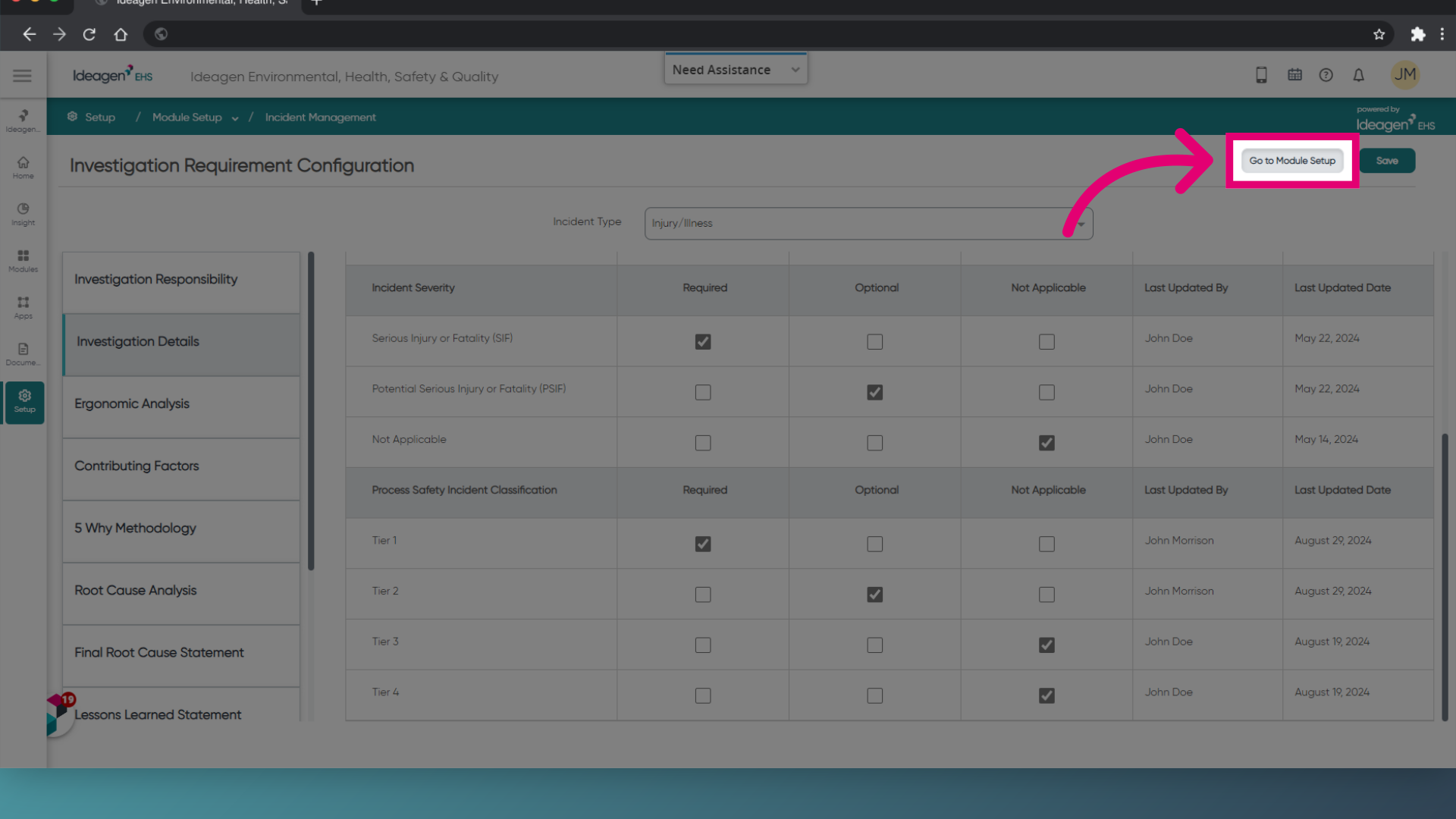Check Required for Potential Serious Injury (PSIF)

[x=703, y=393]
